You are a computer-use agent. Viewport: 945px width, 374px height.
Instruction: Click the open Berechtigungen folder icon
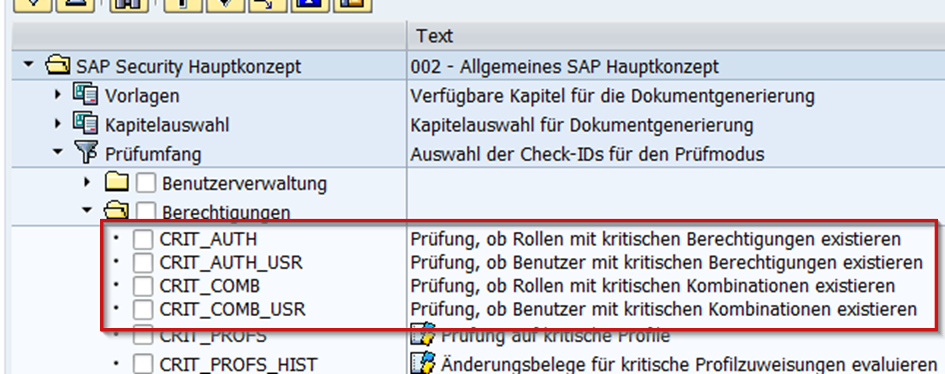tap(116, 211)
